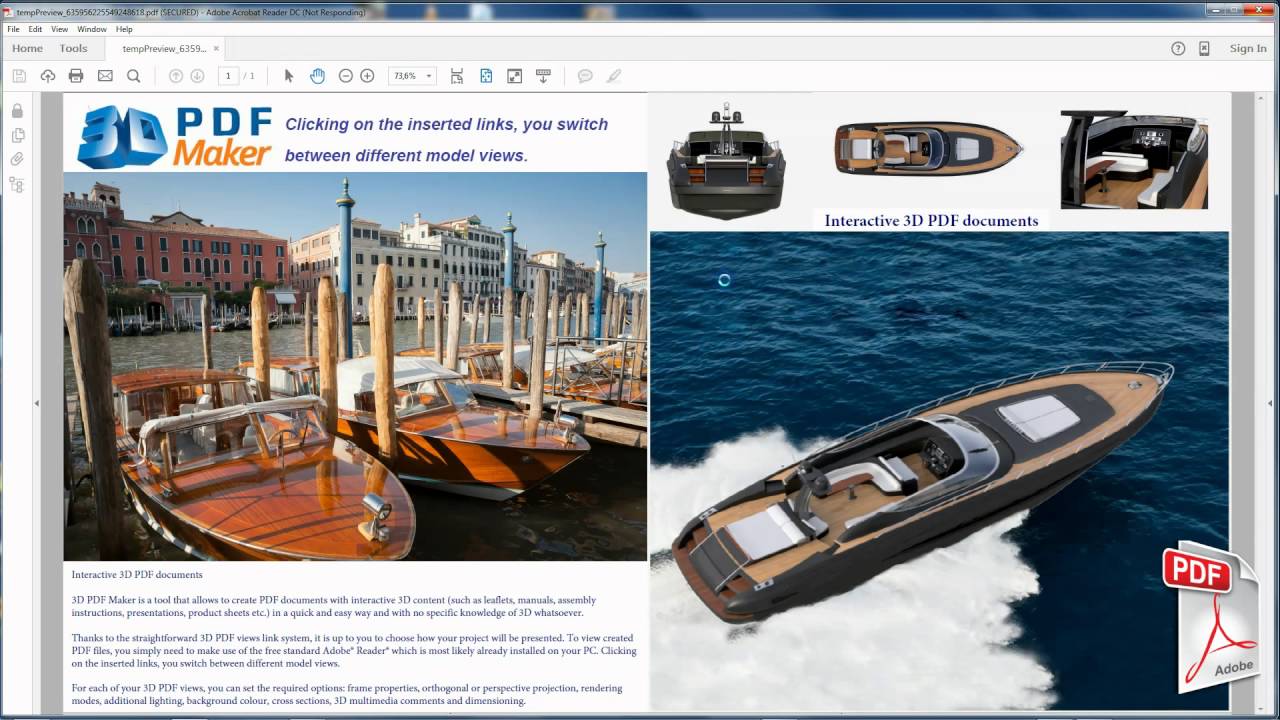Open the Edit menu
The image size is (1280, 720).
coord(35,29)
